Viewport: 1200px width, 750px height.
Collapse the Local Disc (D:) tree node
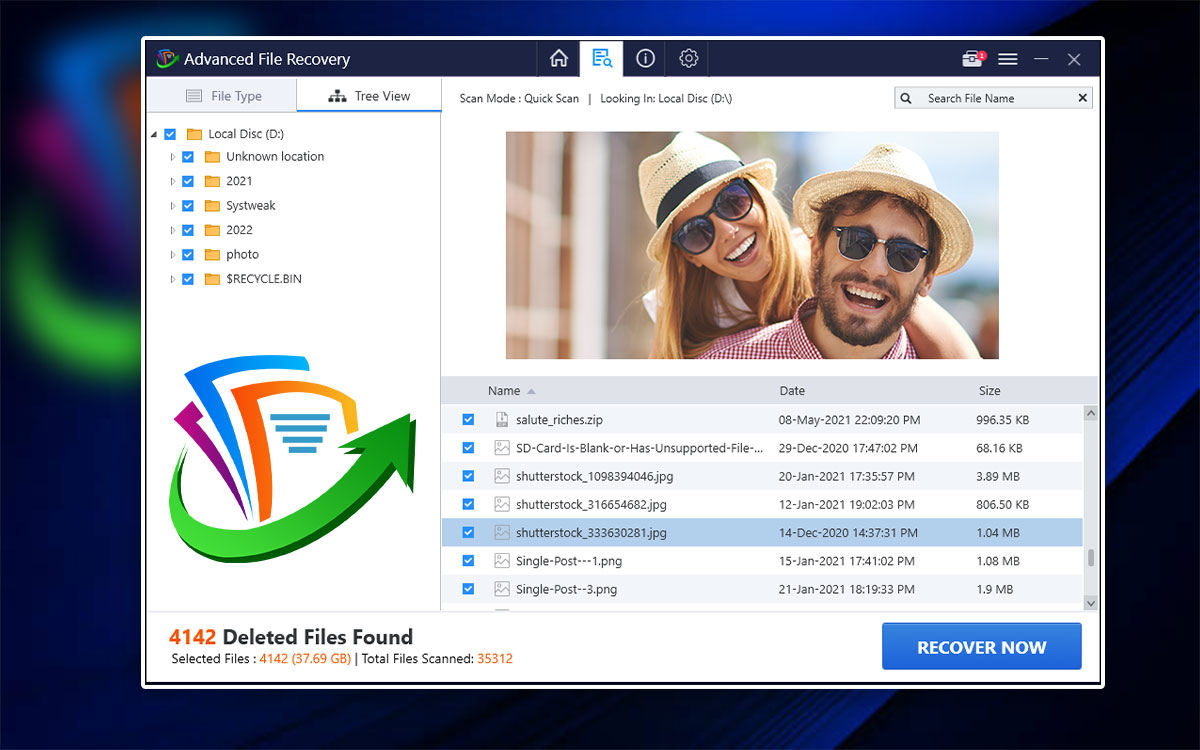click(x=154, y=133)
